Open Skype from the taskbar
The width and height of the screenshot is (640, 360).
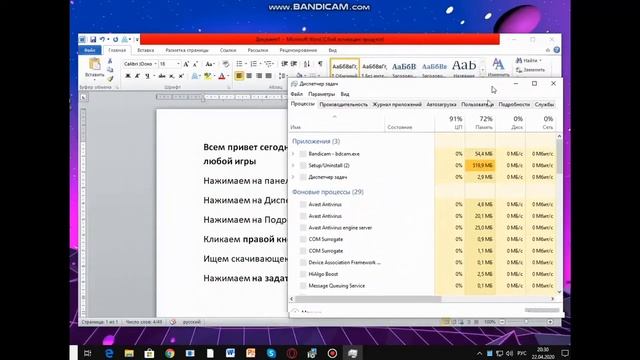point(271,353)
